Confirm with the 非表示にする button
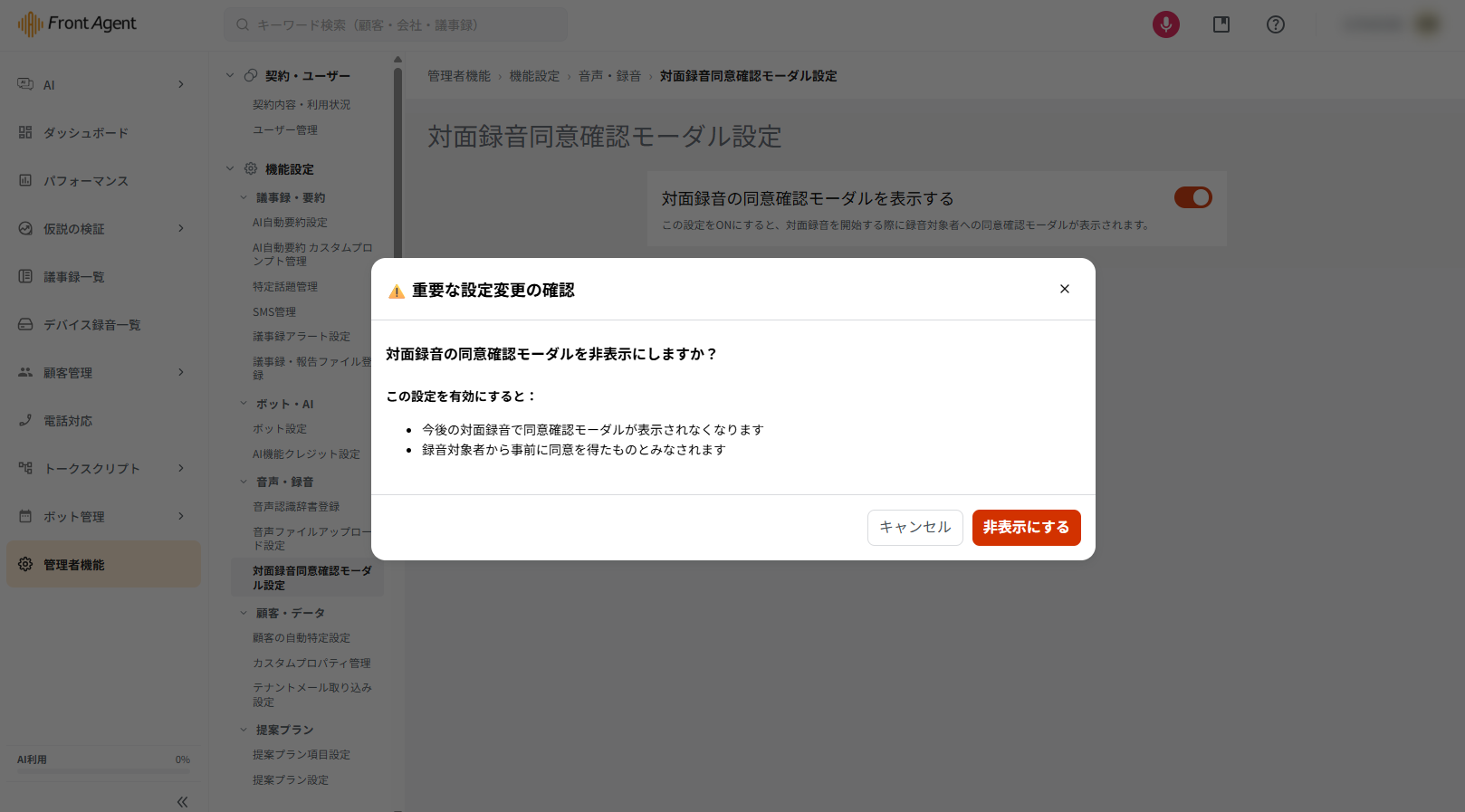 [1026, 527]
